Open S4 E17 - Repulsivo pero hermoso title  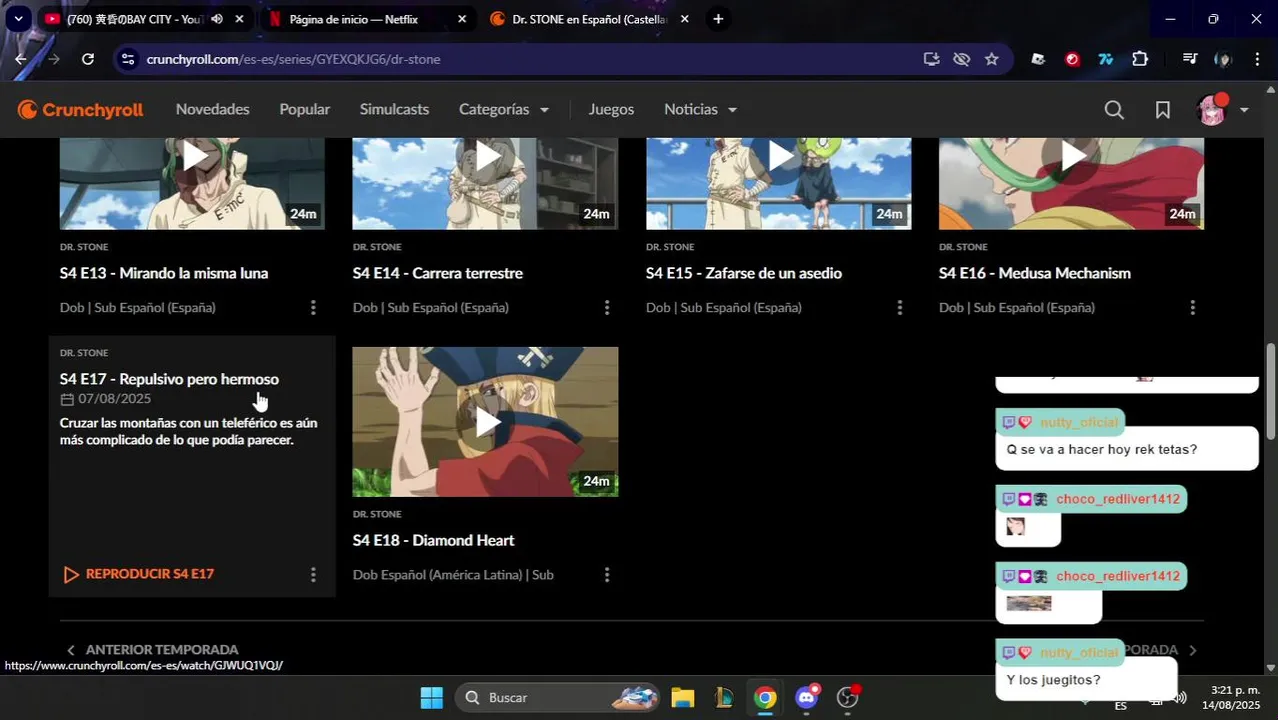tap(169, 379)
